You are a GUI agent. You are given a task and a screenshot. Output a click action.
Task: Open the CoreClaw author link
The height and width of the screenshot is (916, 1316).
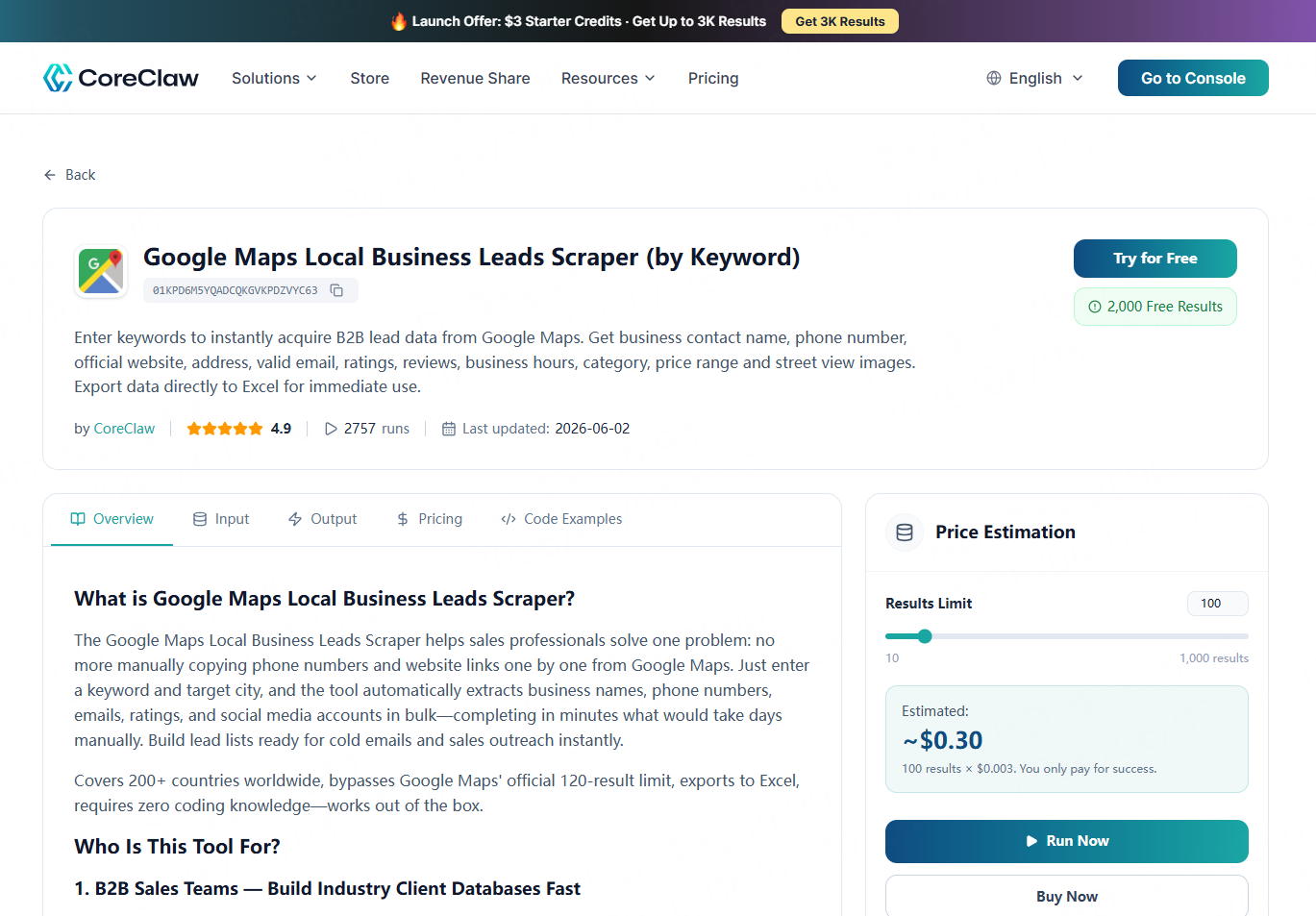[124, 429]
